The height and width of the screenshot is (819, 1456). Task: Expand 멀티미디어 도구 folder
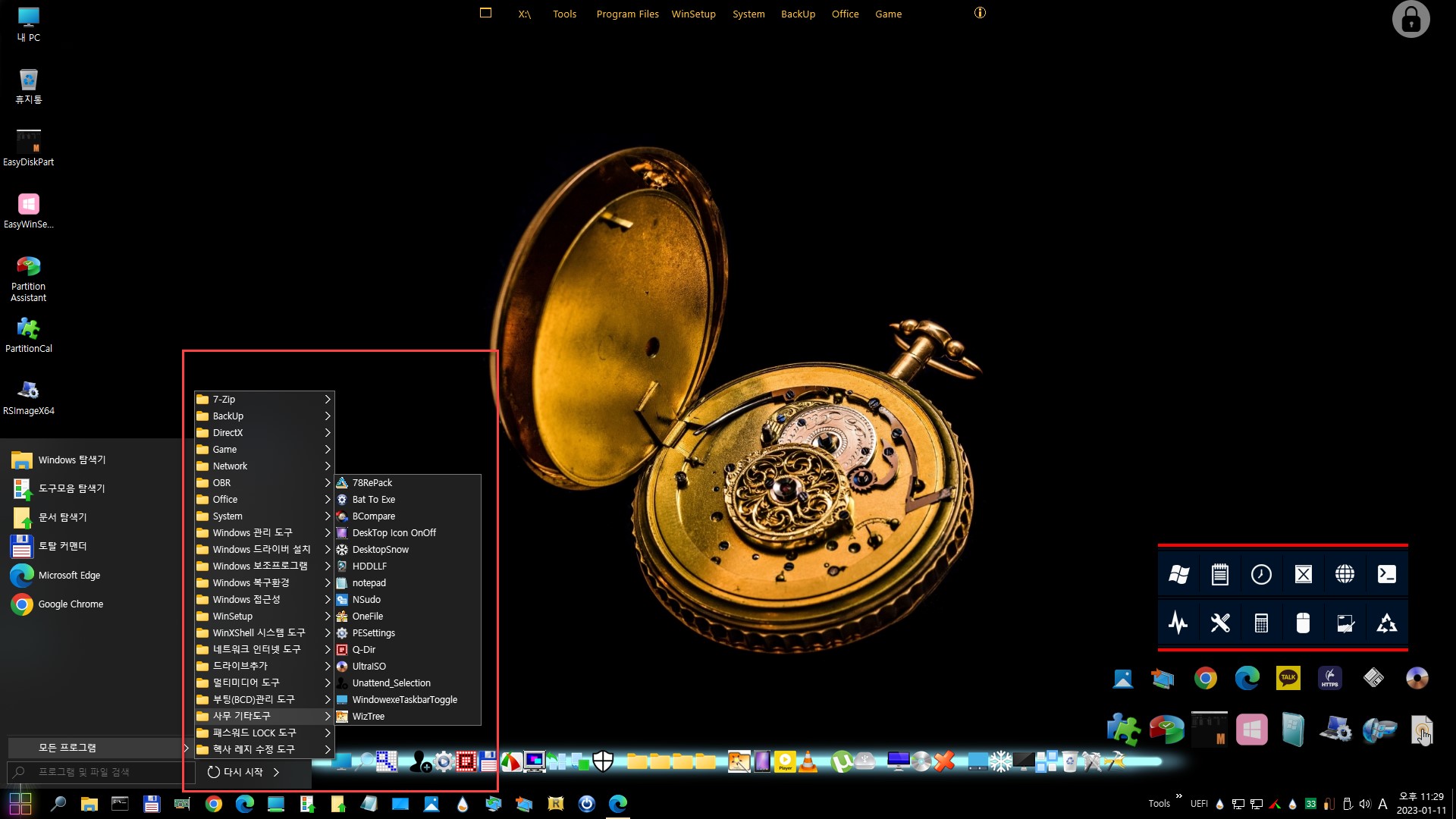pyautogui.click(x=264, y=682)
